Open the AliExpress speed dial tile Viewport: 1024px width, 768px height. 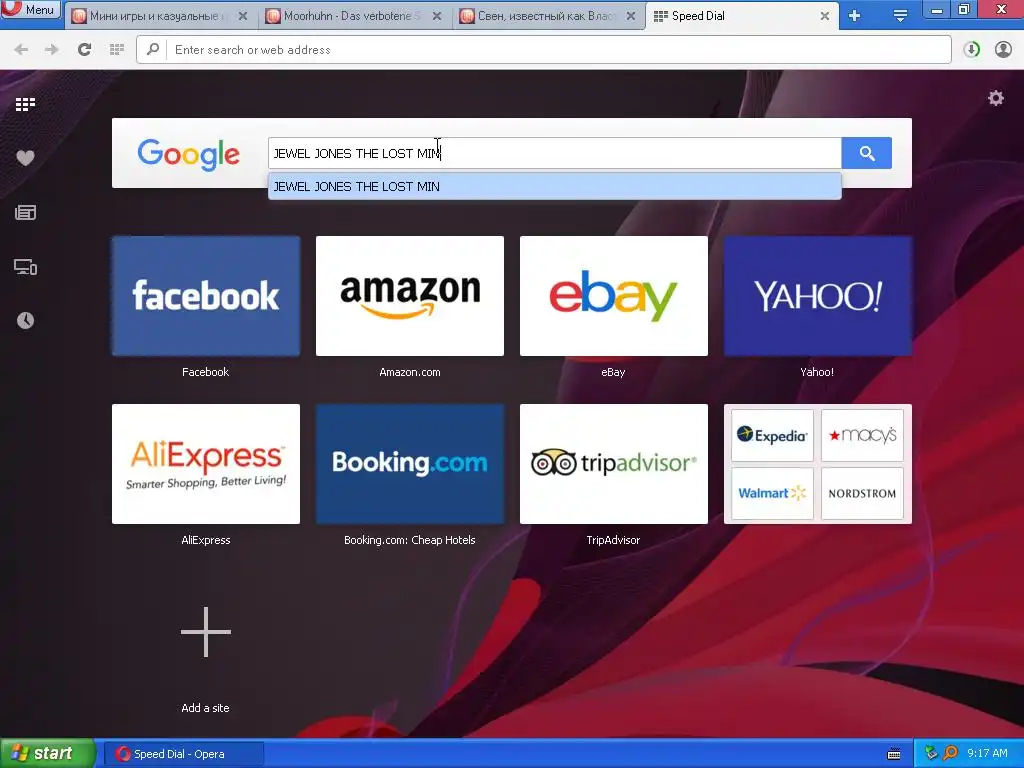click(206, 464)
